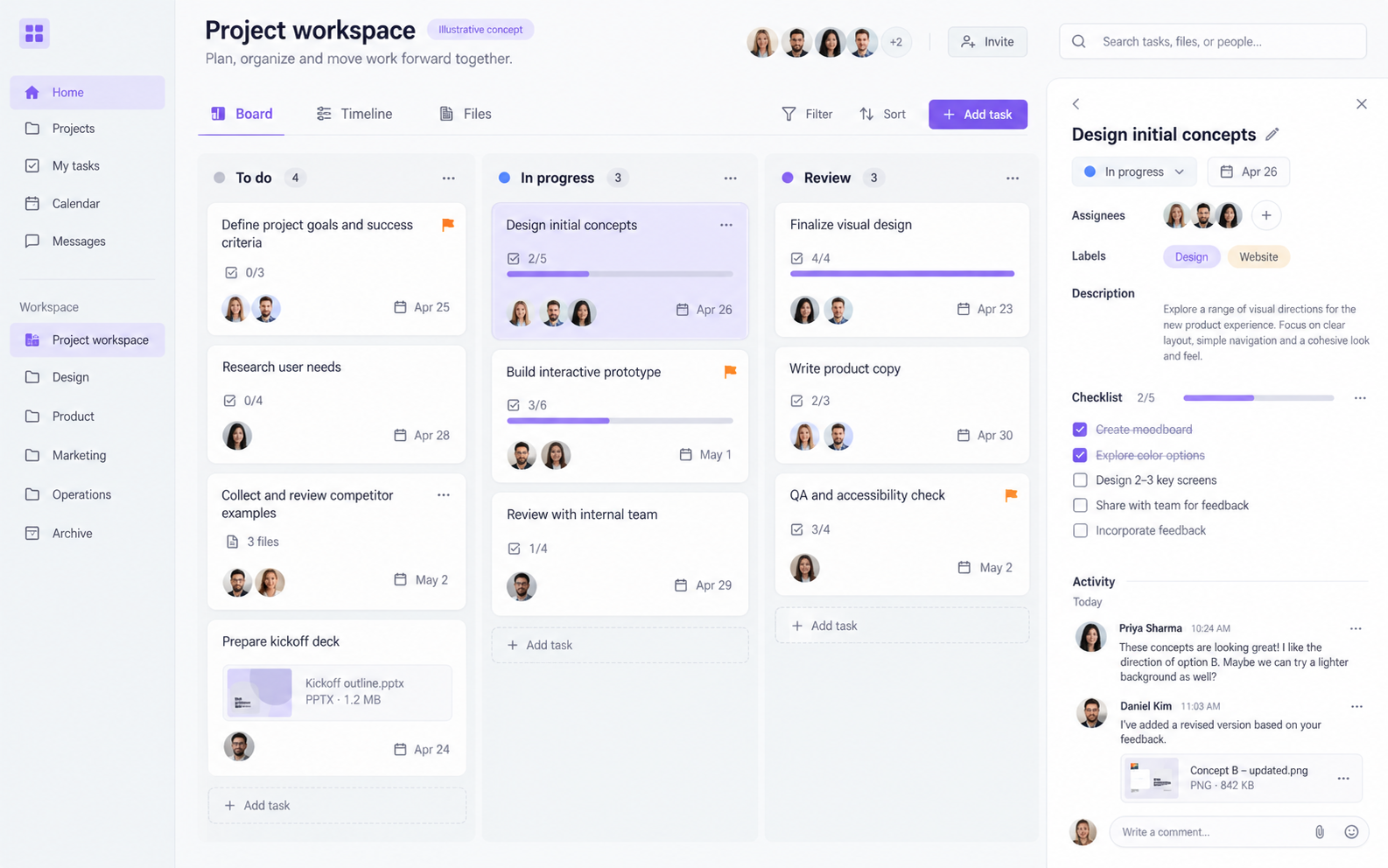Uncheck Explore color options checklist item
This screenshot has width=1388, height=868.
(x=1080, y=455)
